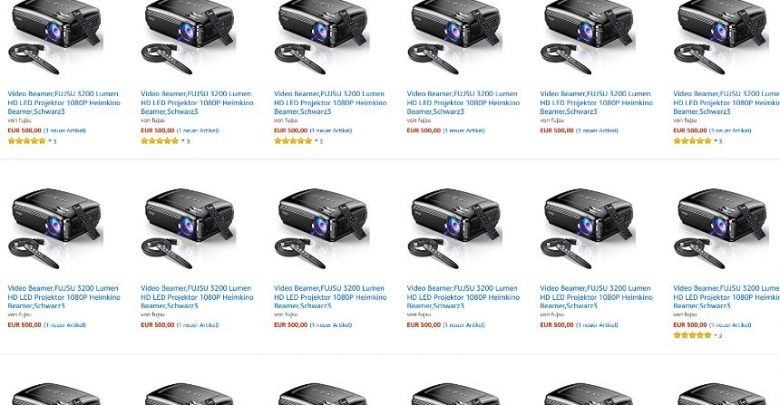
Task: Open third top-row Video Beamer FUJSU title
Action: pos(330,102)
